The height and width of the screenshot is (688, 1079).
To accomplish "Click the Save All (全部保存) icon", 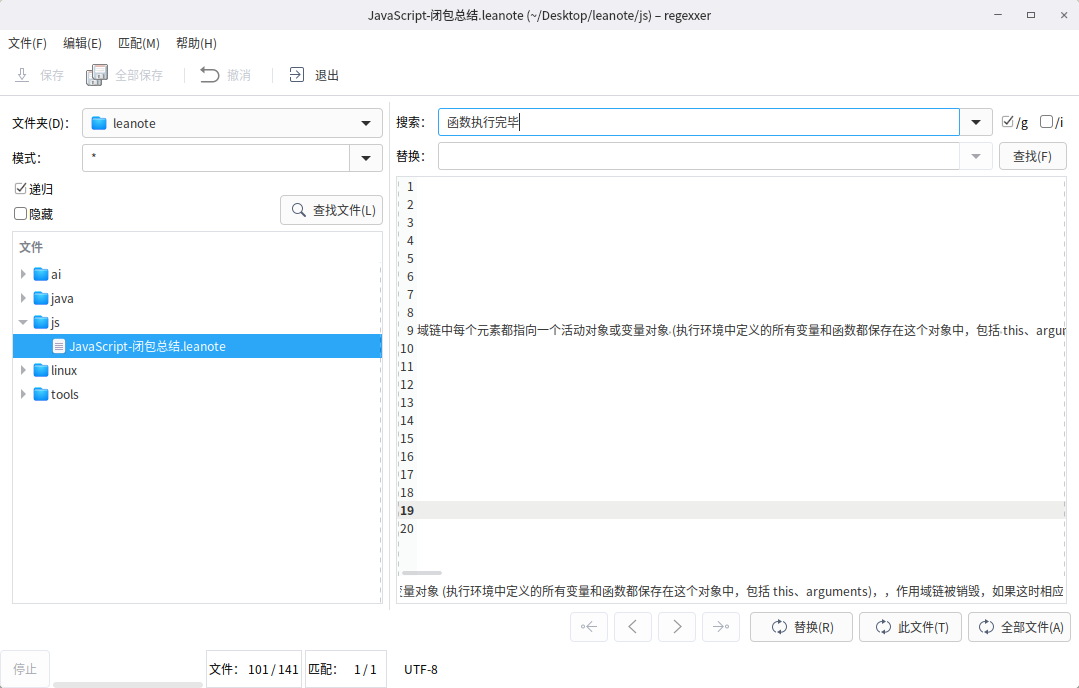I will point(97,75).
